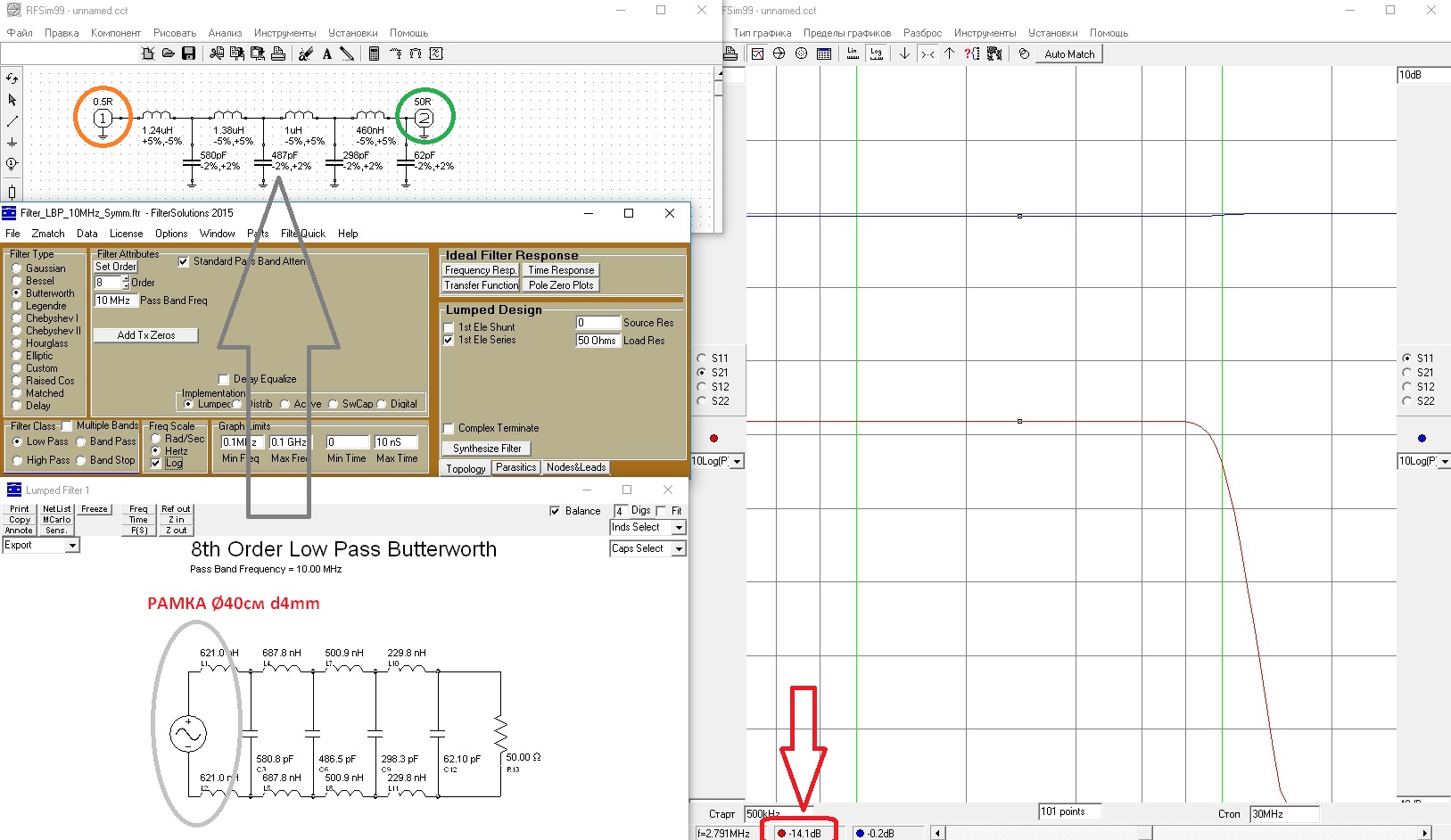The width and height of the screenshot is (1451, 840).
Task: Switch to rectangular graph view icon
Action: click(757, 54)
